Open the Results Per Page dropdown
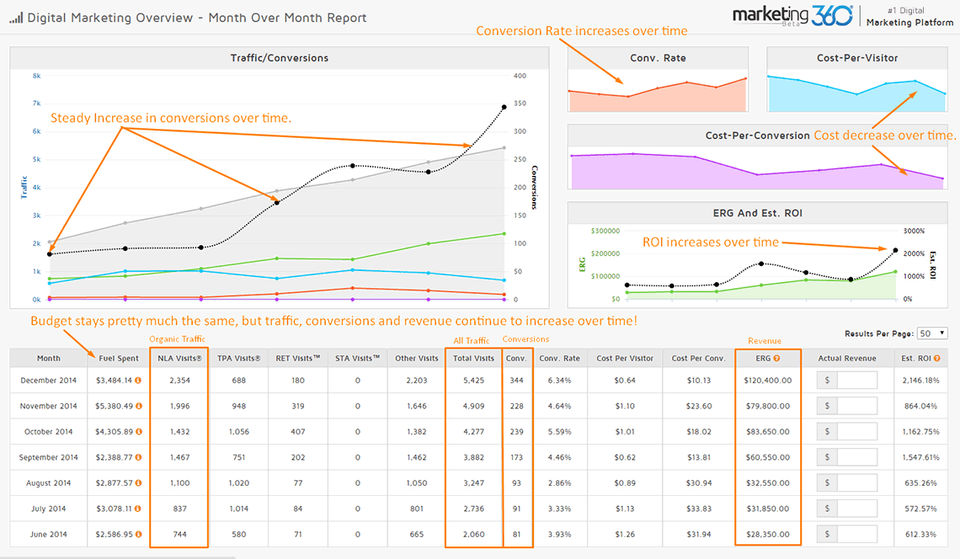 932,334
